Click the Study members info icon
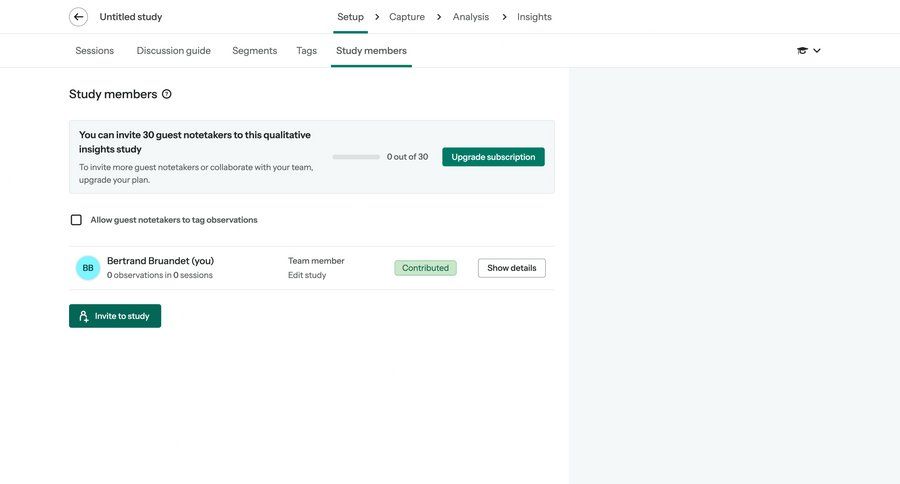The image size is (900, 484). pyautogui.click(x=167, y=94)
